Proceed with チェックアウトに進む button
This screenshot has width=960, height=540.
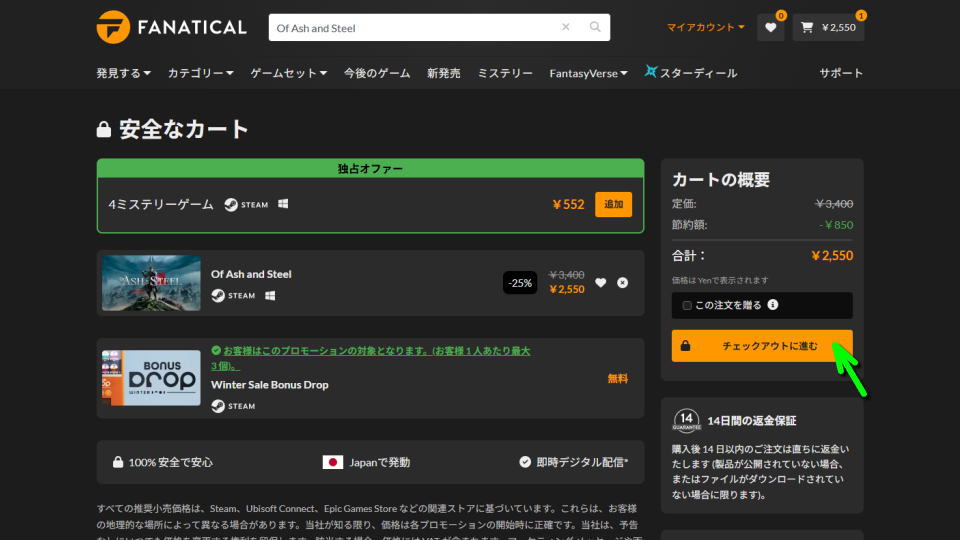point(762,346)
